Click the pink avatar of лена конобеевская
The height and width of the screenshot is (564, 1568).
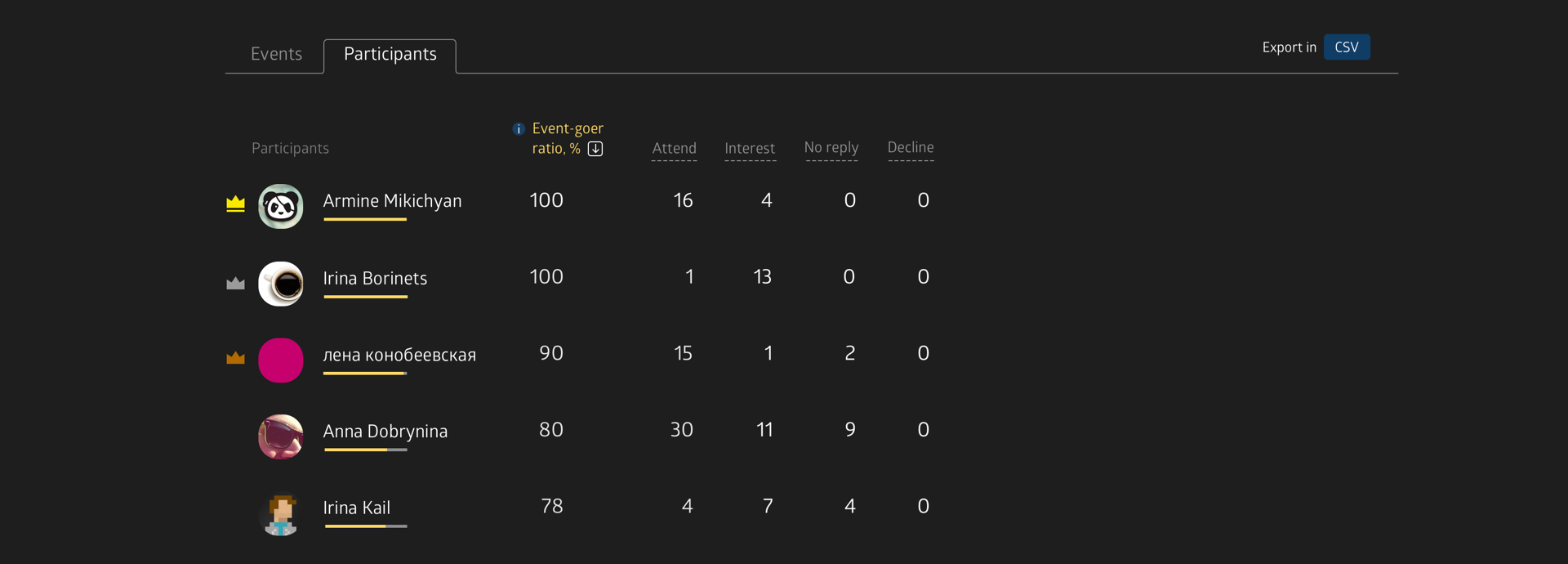click(281, 360)
